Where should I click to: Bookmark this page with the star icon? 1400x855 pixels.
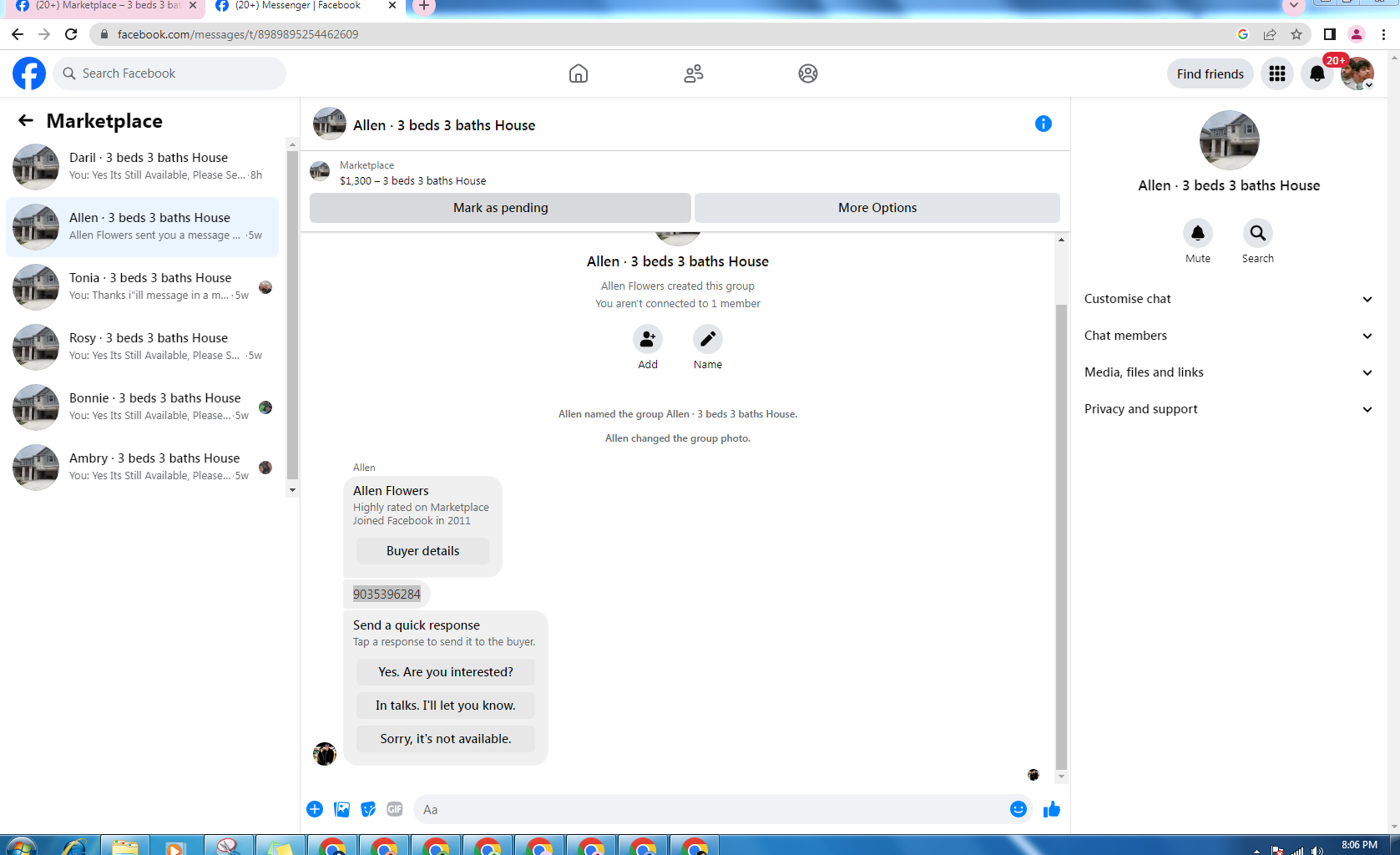1296,34
